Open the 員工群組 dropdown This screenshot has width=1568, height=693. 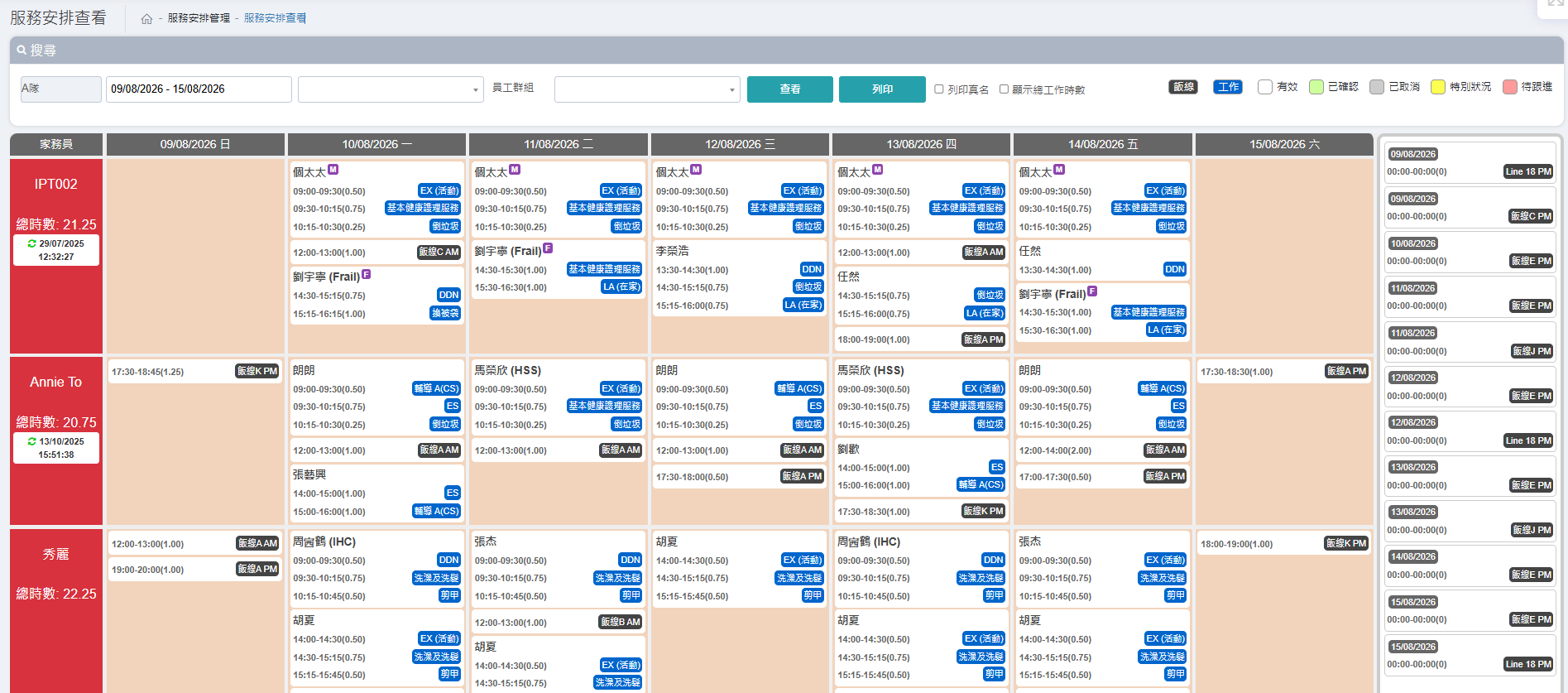click(x=647, y=89)
